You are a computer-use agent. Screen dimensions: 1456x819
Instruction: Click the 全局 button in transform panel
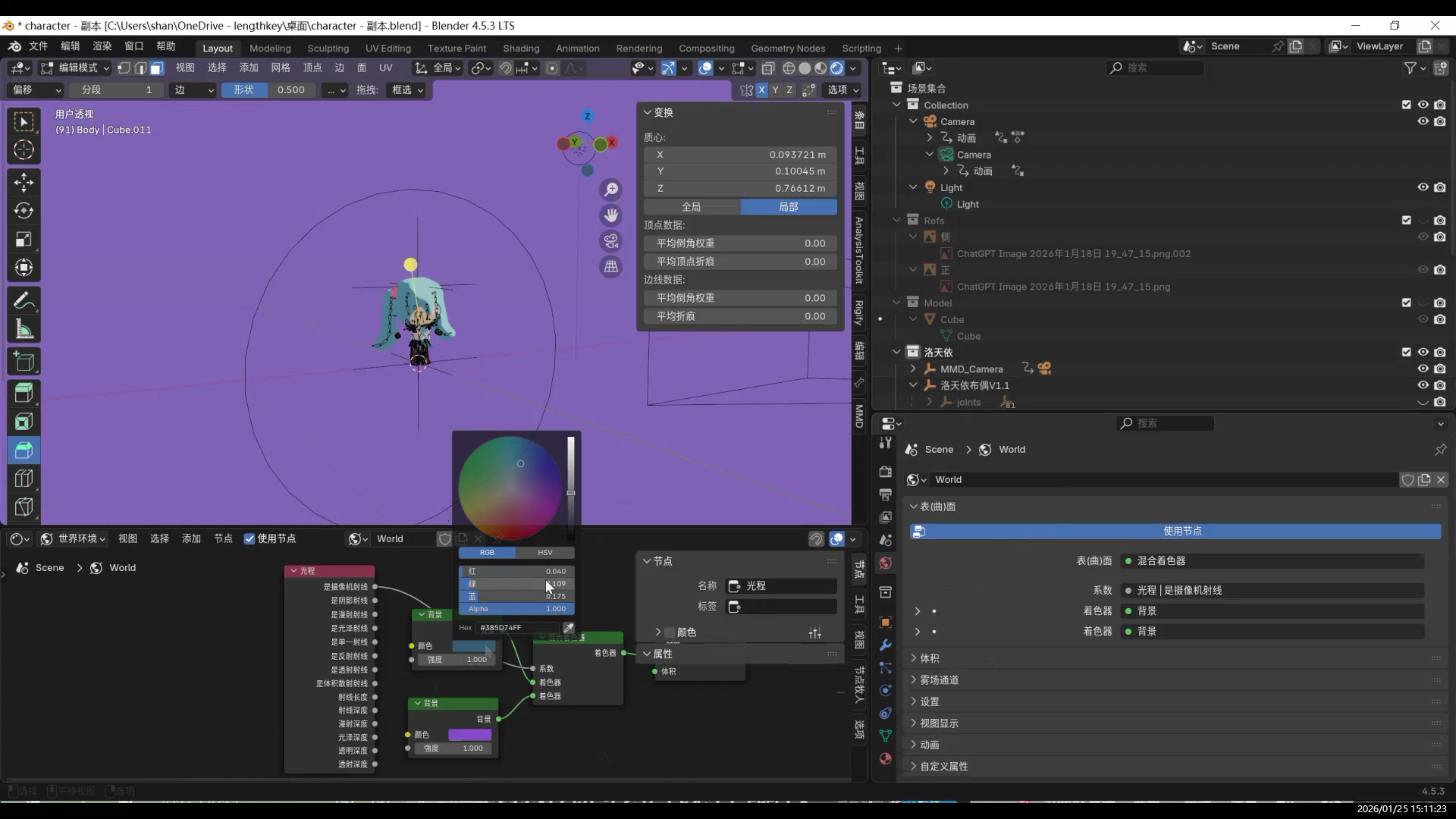(691, 206)
